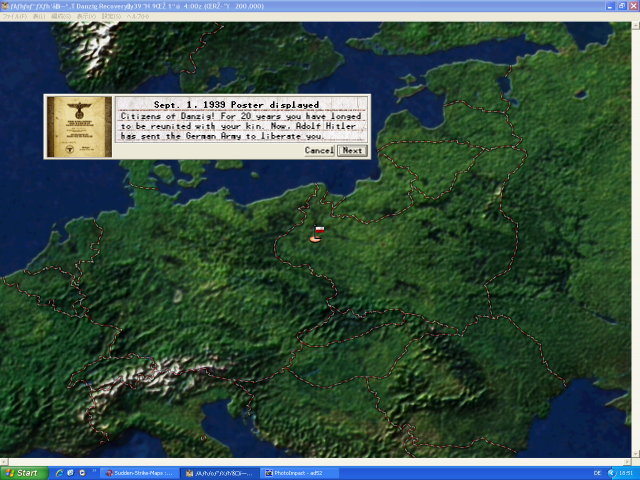Select the Nazi eagle poster thumbnail
This screenshot has width=640, height=480.
click(x=79, y=127)
